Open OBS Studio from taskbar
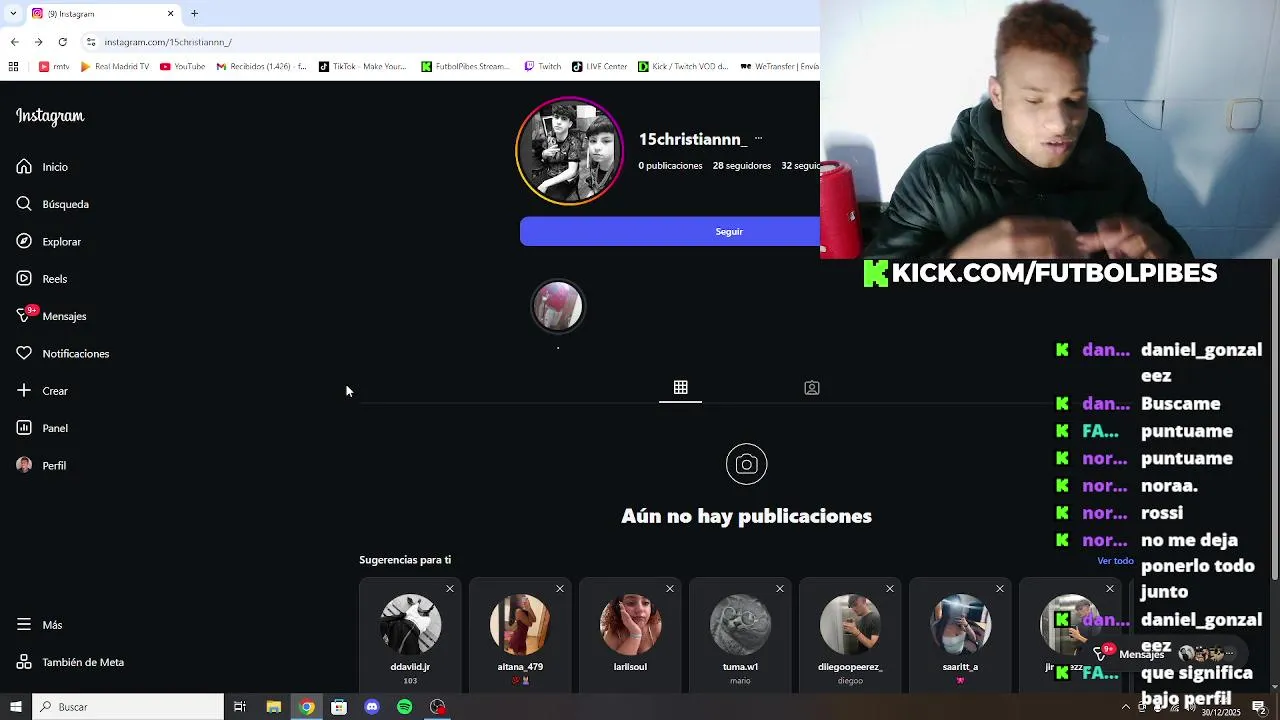Screen dimensions: 1280x720 [x=437, y=707]
